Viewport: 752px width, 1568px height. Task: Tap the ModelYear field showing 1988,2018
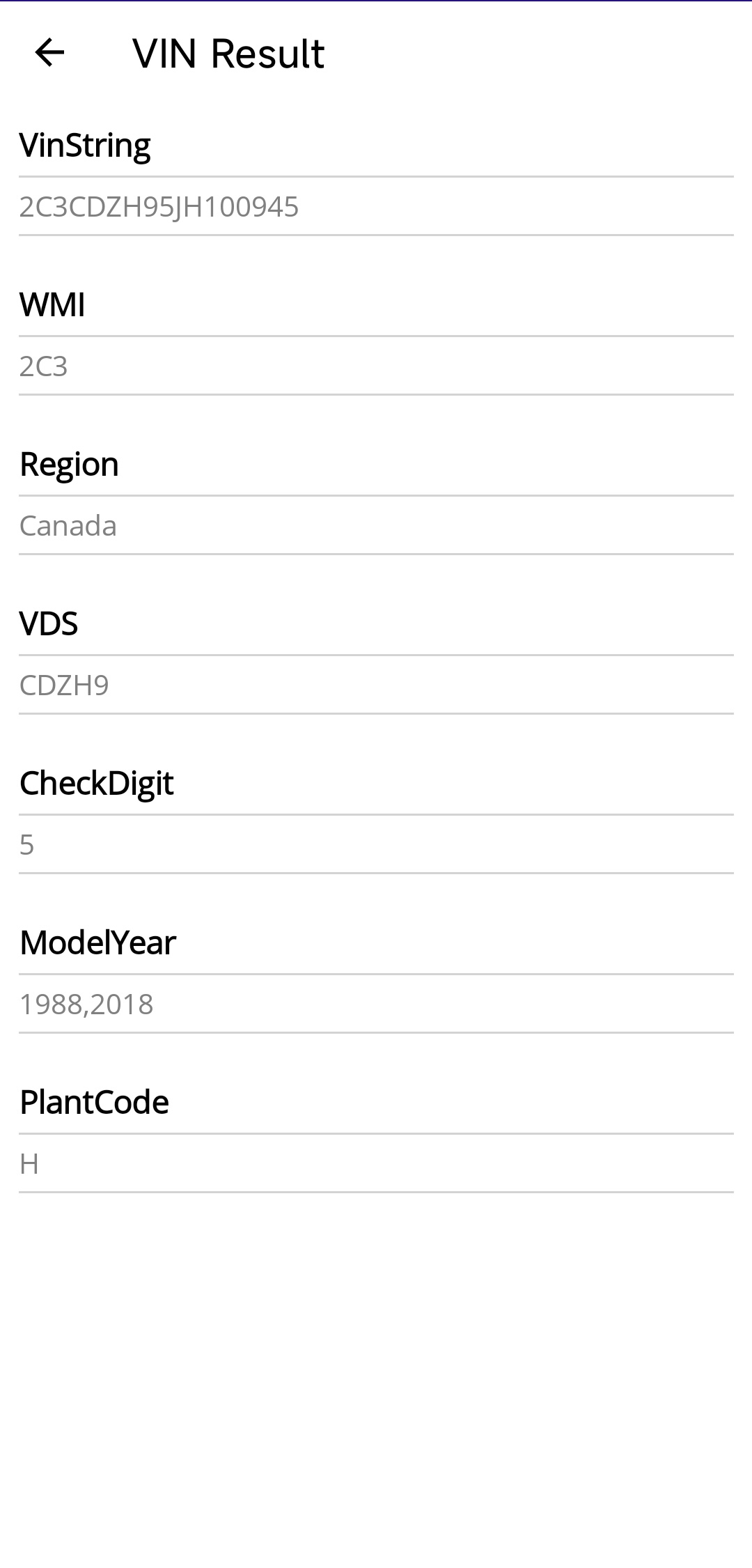376,1004
